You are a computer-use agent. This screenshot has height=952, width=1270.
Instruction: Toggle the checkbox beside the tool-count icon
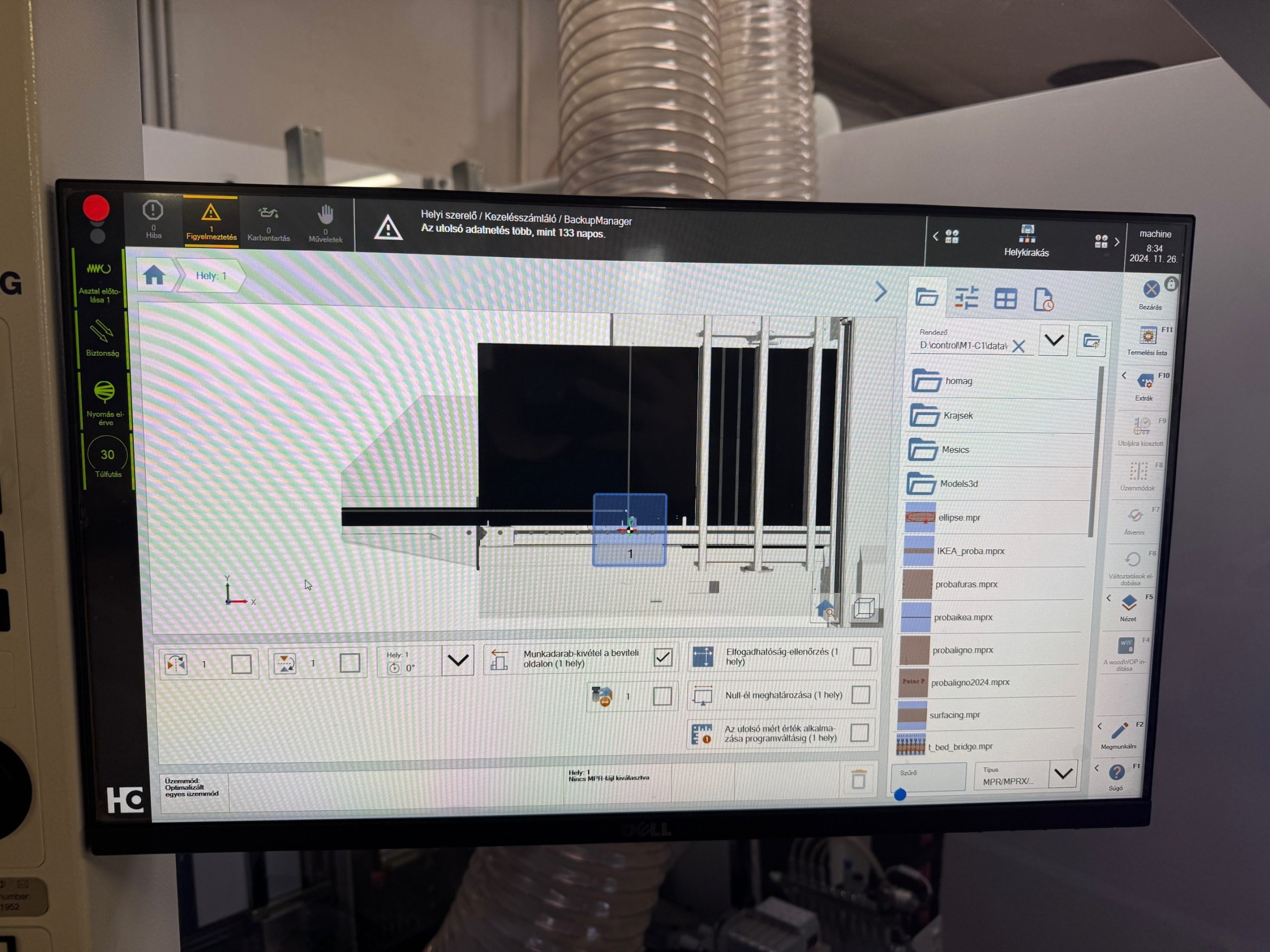click(x=662, y=697)
